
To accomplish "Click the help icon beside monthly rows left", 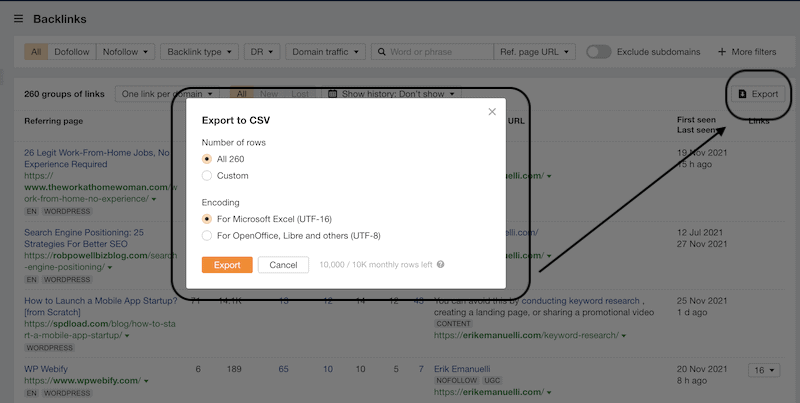I will pos(441,264).
